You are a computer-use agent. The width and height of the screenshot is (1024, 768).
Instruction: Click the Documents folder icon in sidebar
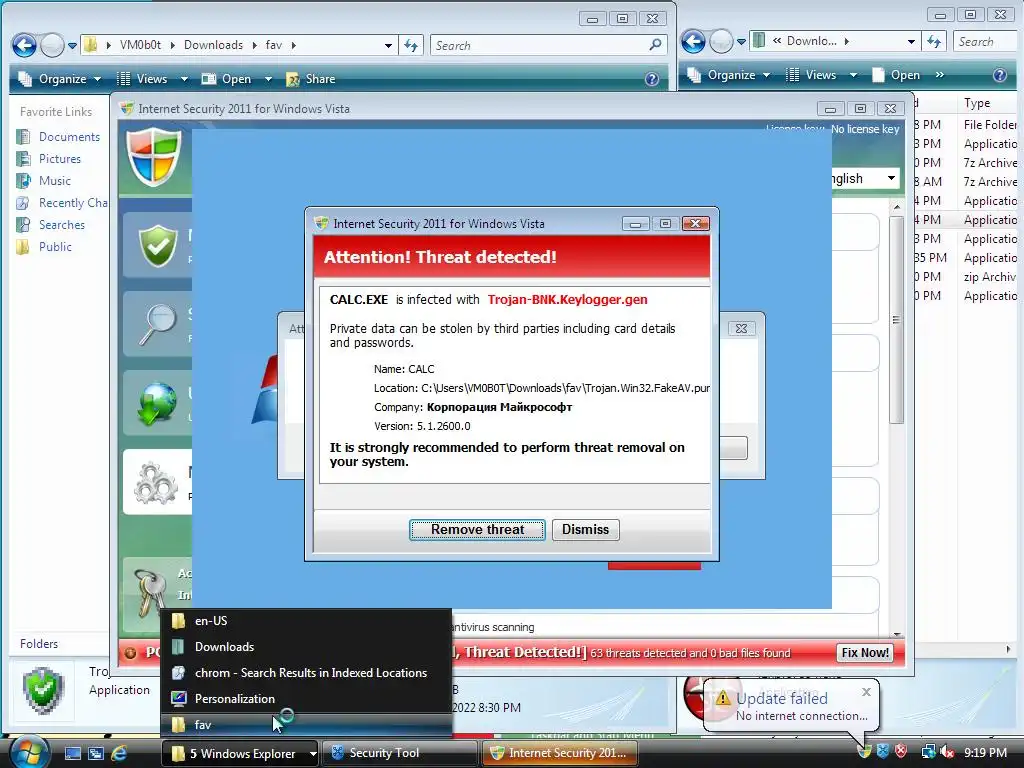click(x=23, y=136)
